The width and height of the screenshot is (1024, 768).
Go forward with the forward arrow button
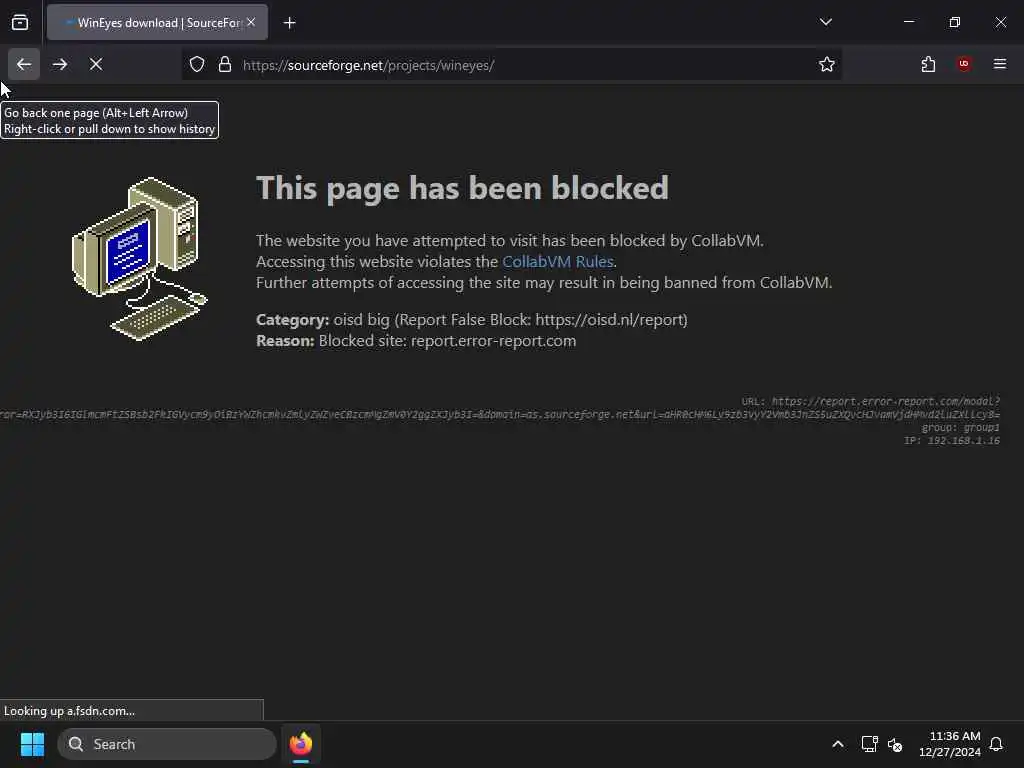click(60, 65)
